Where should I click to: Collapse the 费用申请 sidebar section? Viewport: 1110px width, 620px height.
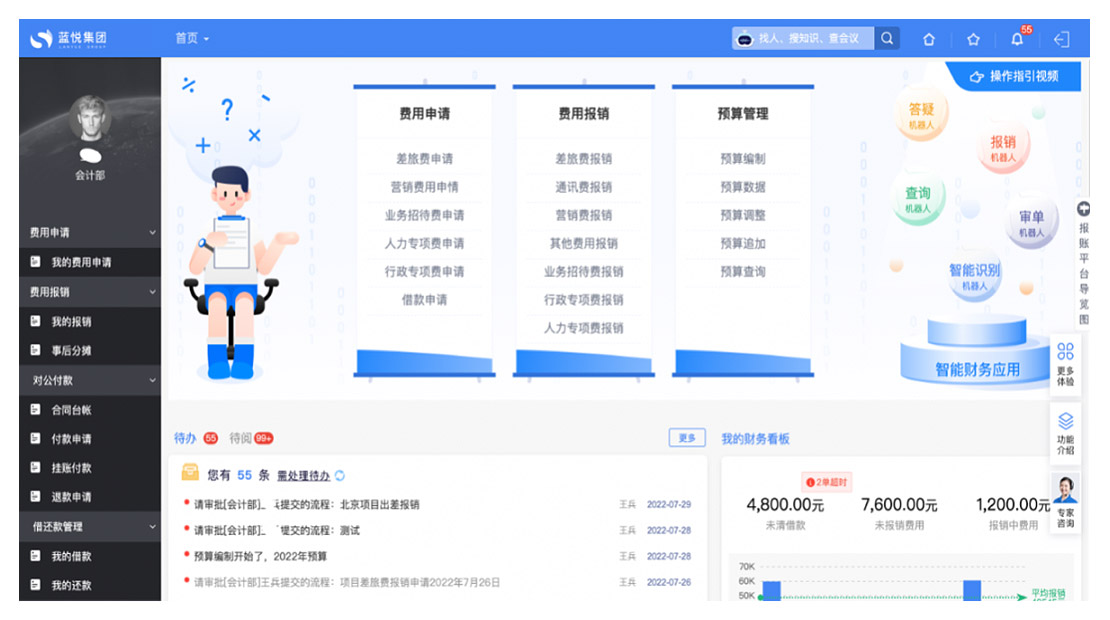pyautogui.click(x=152, y=233)
